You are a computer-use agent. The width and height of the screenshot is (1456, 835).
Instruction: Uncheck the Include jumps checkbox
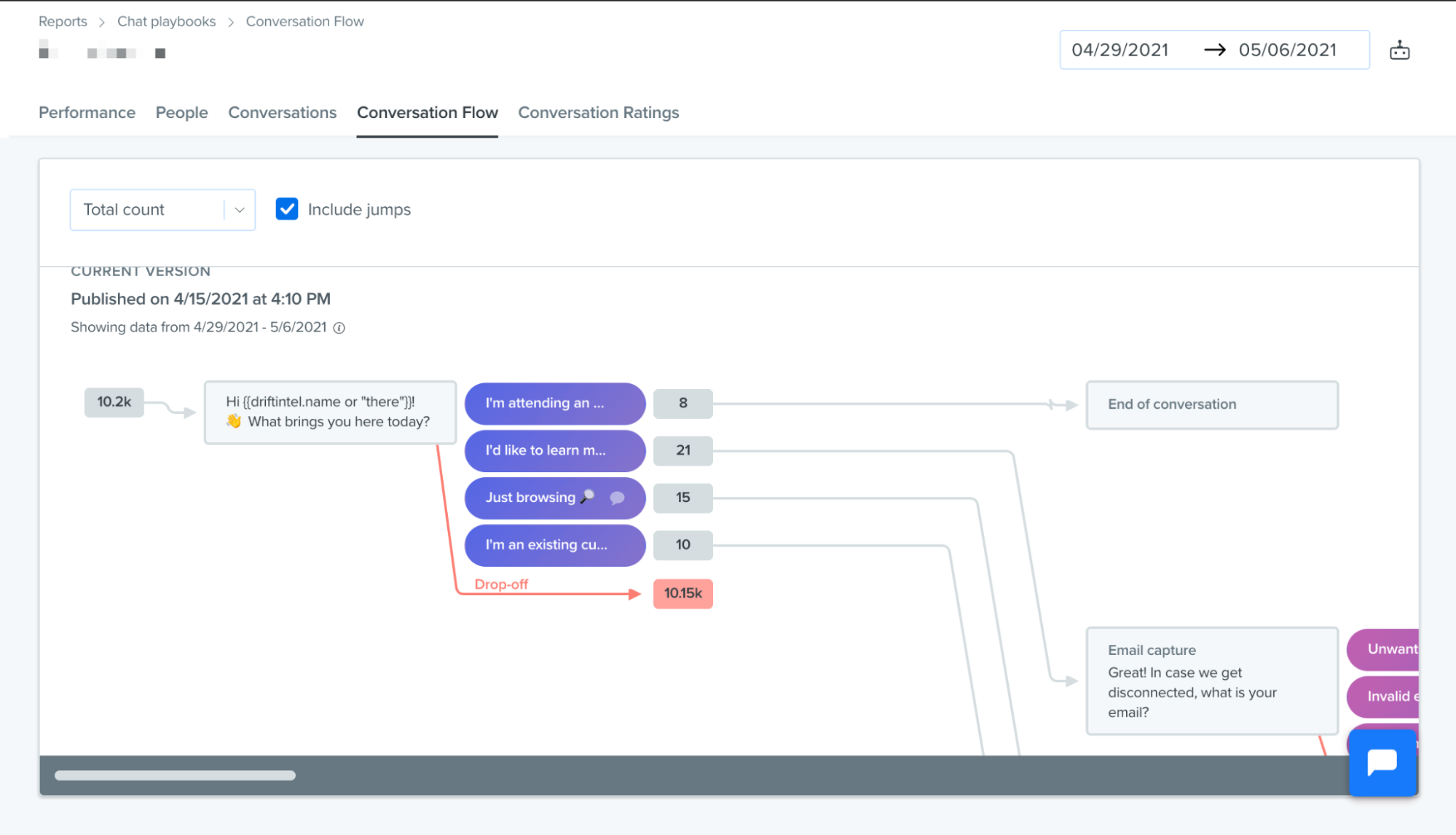point(287,209)
